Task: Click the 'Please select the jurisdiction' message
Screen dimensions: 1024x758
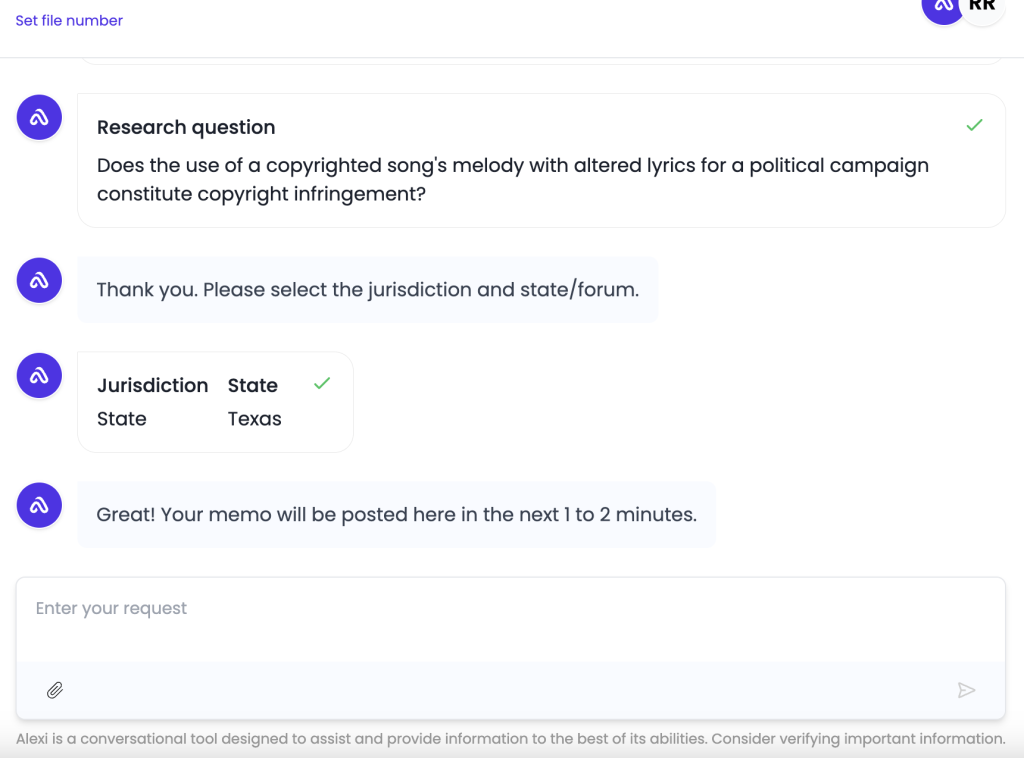Action: (x=367, y=290)
